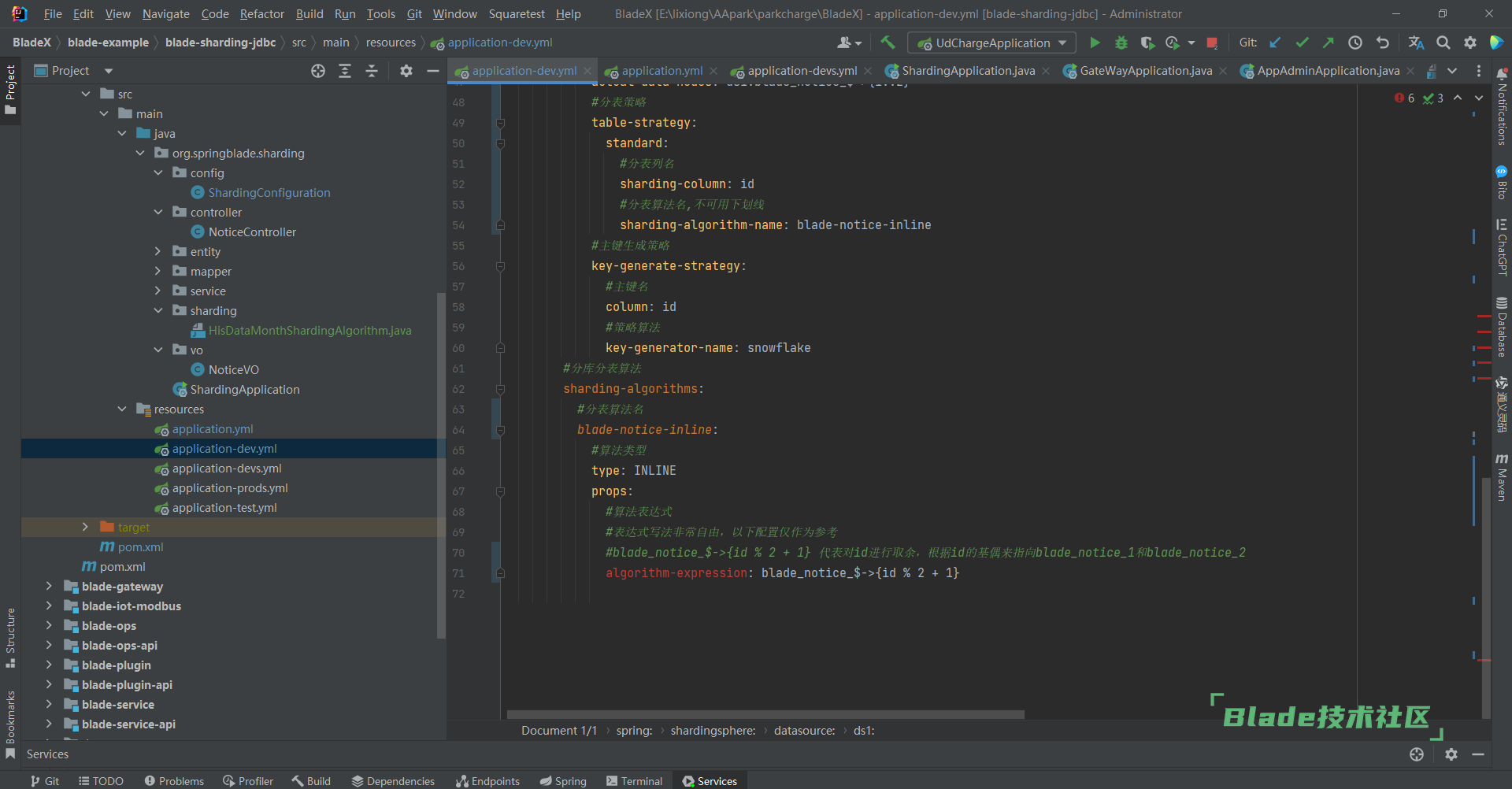Expand the entity package

tap(158, 251)
